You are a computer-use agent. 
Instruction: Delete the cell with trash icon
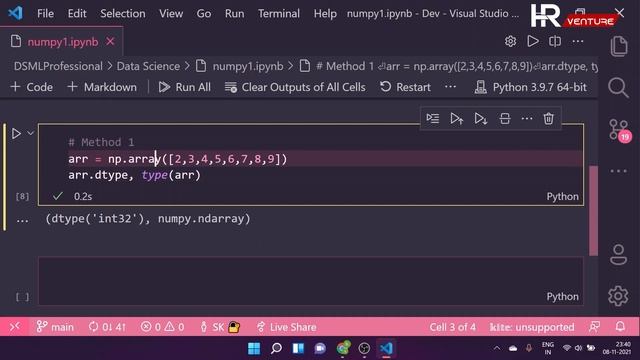click(549, 118)
